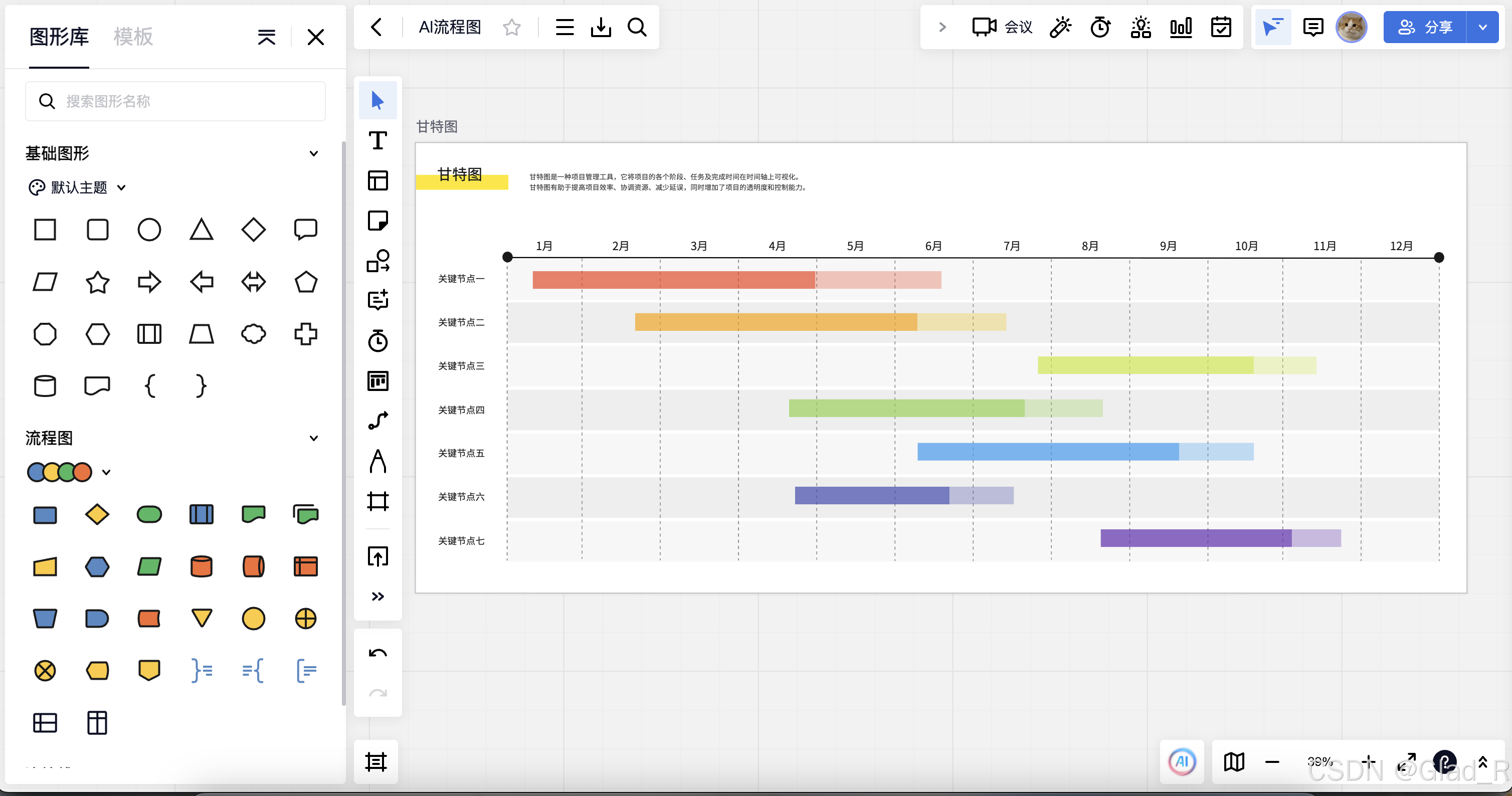Start a 会议 meeting
Screen dimensions: 1512x796
tap(1002, 27)
